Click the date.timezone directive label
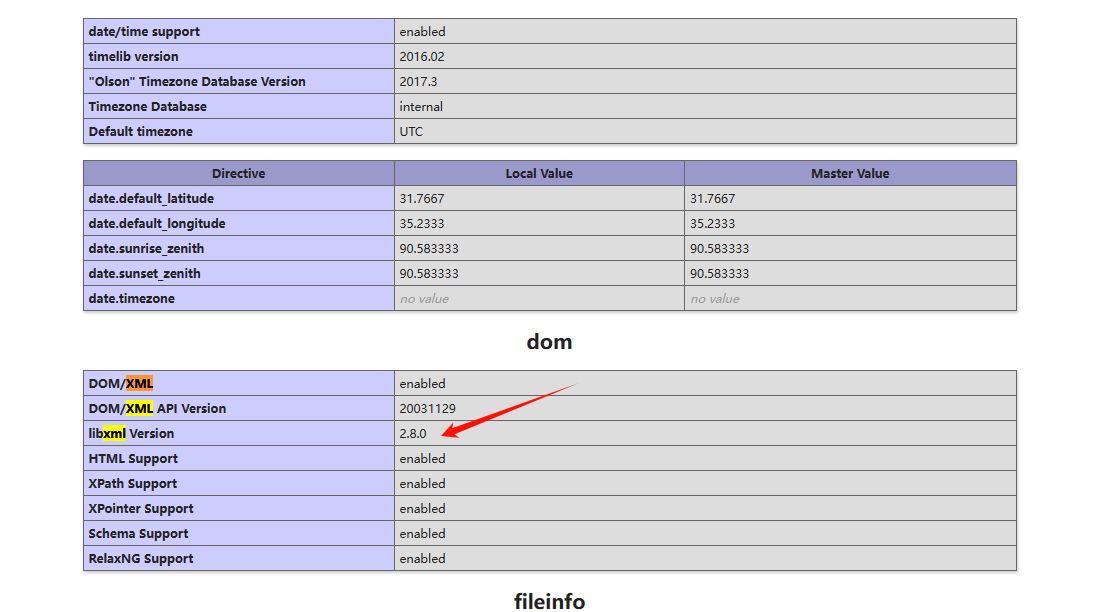This screenshot has width=1114, height=612. point(131,298)
